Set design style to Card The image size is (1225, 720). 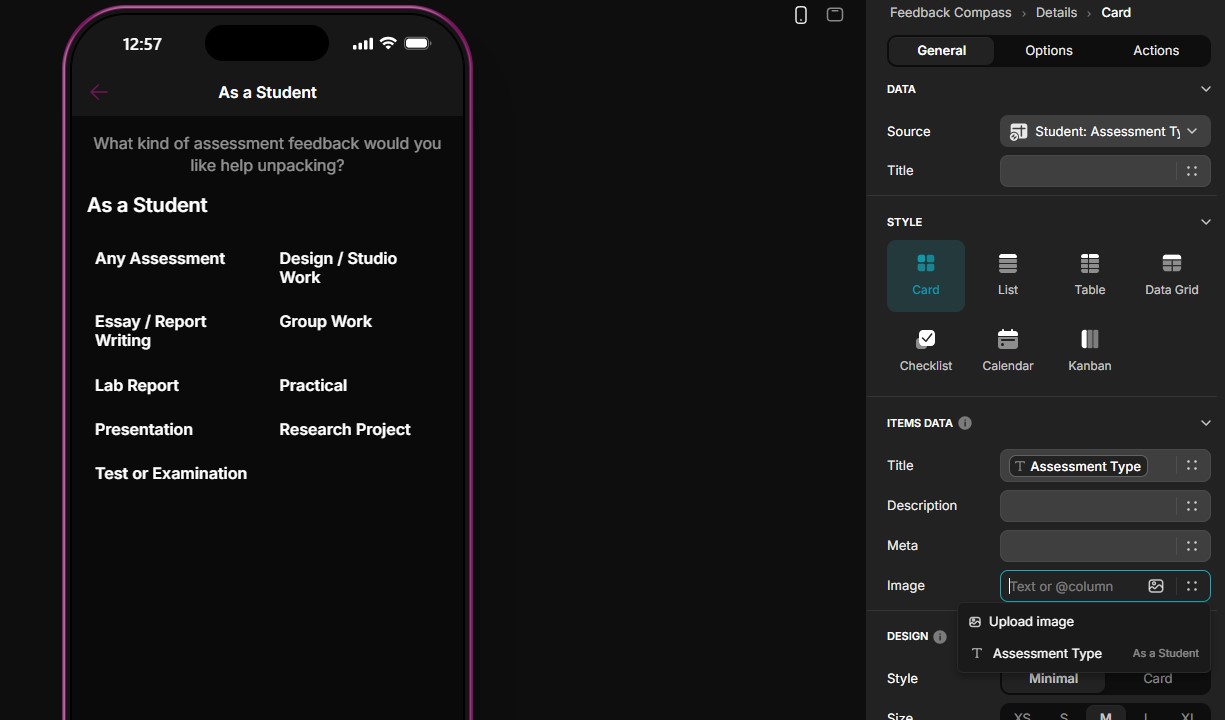[1157, 678]
